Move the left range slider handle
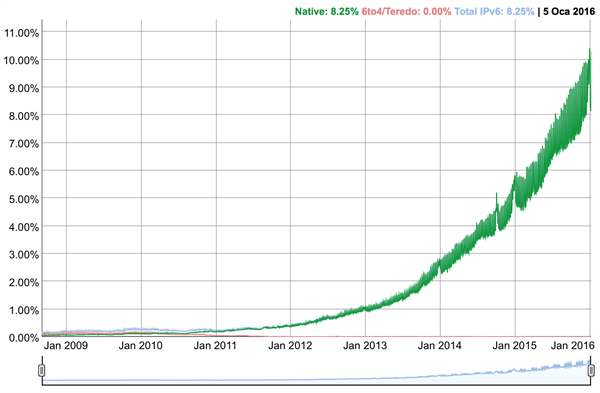600x393 pixels. coord(42,370)
